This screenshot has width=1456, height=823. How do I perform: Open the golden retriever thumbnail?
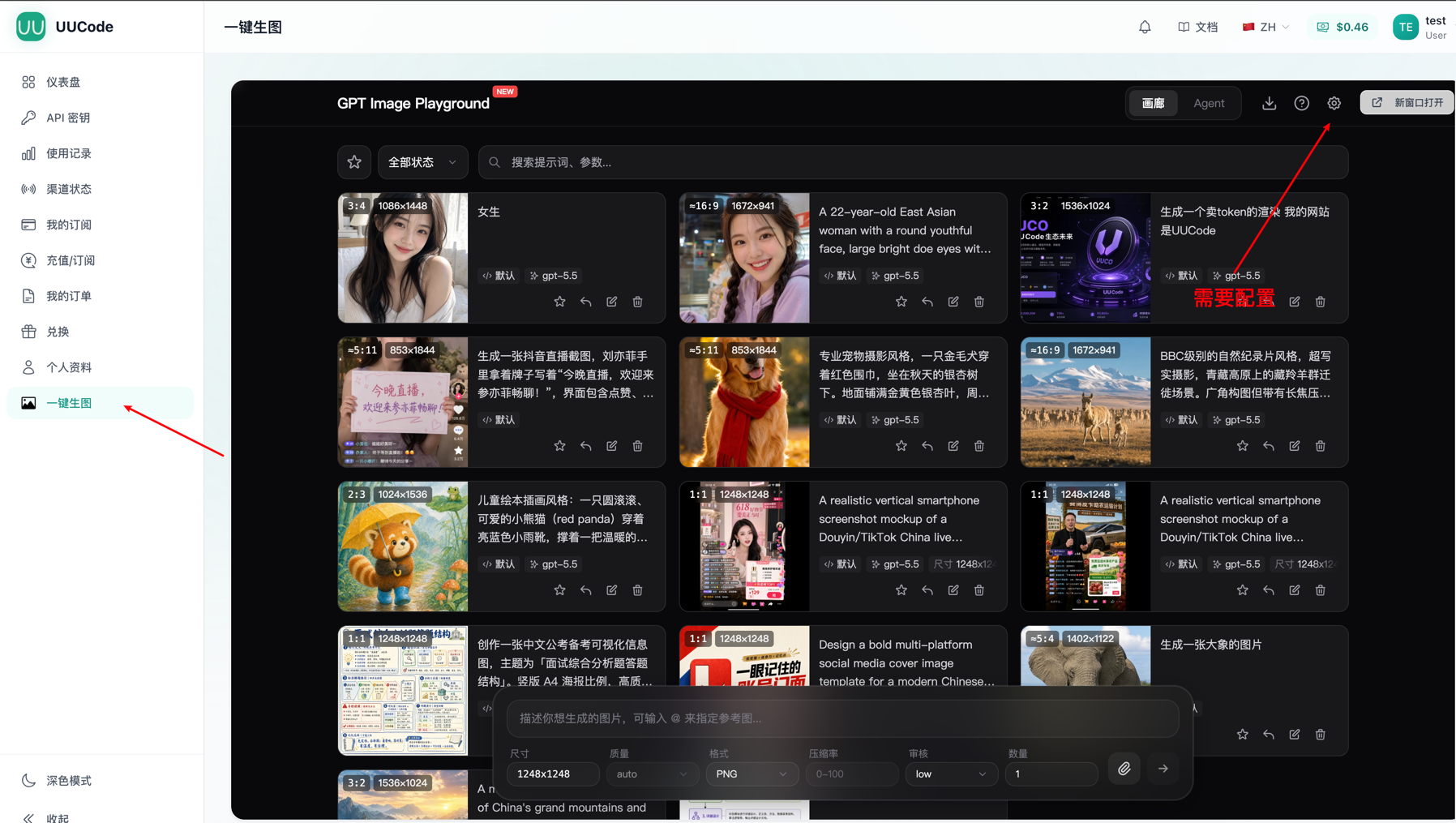coord(744,402)
